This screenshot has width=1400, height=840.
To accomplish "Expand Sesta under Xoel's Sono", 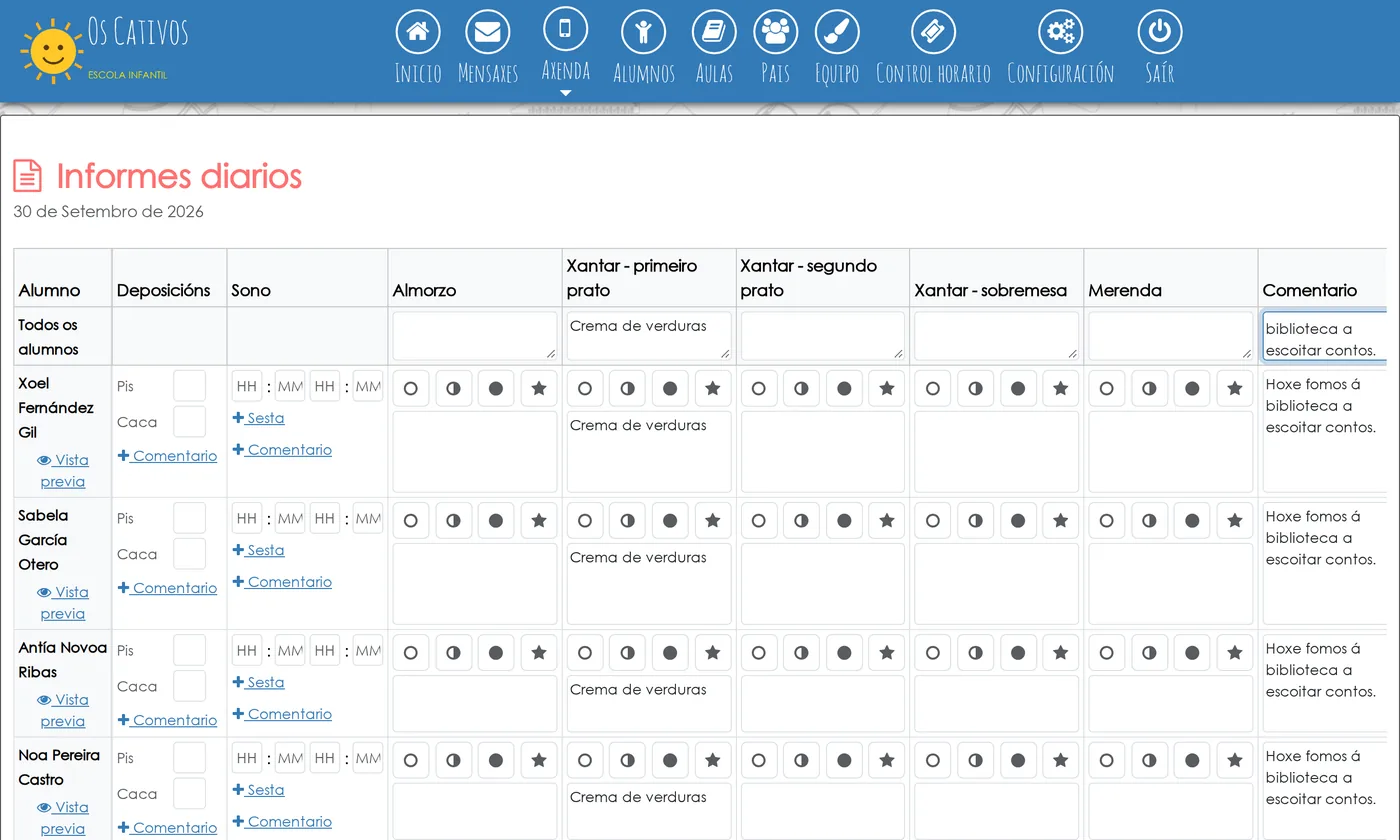I will [258, 418].
